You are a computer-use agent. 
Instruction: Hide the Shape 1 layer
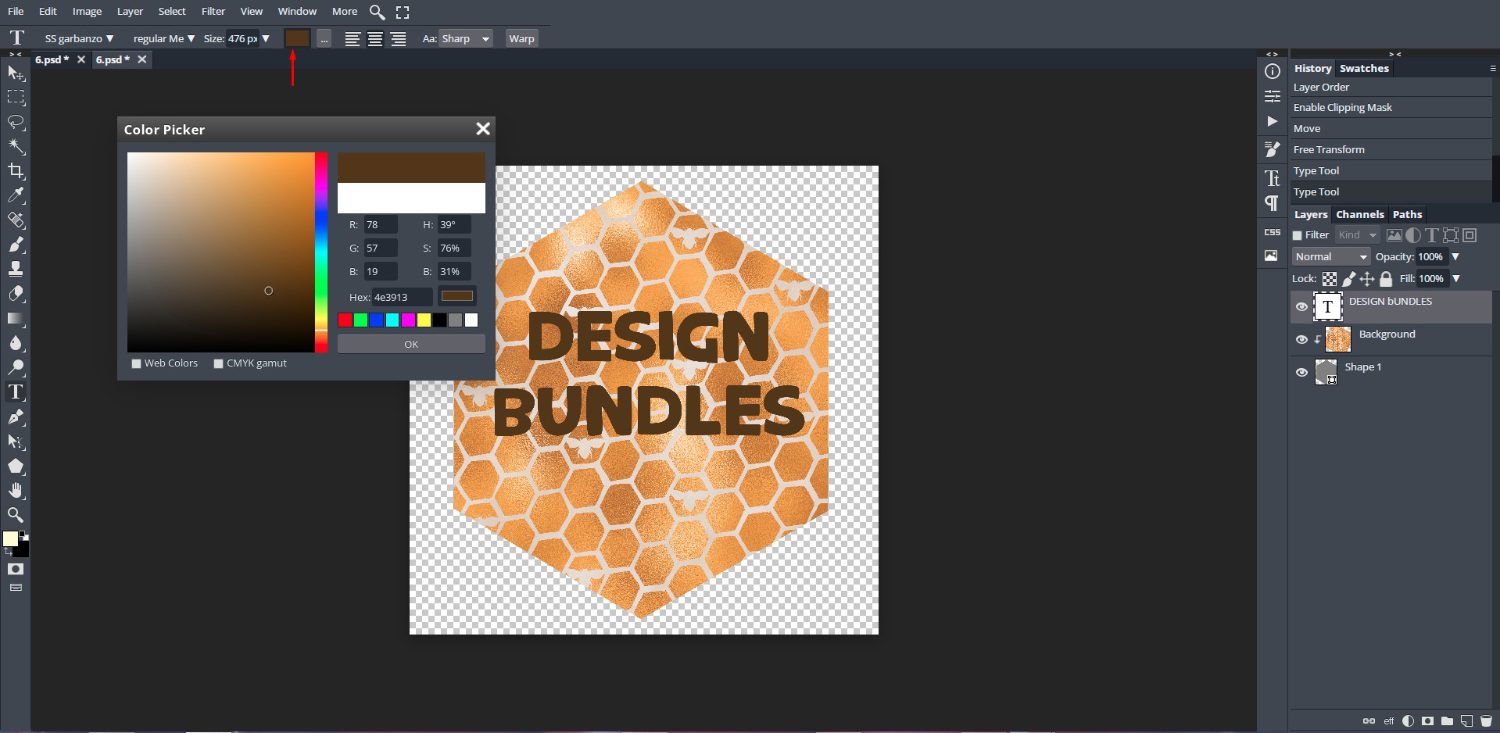[1301, 373]
